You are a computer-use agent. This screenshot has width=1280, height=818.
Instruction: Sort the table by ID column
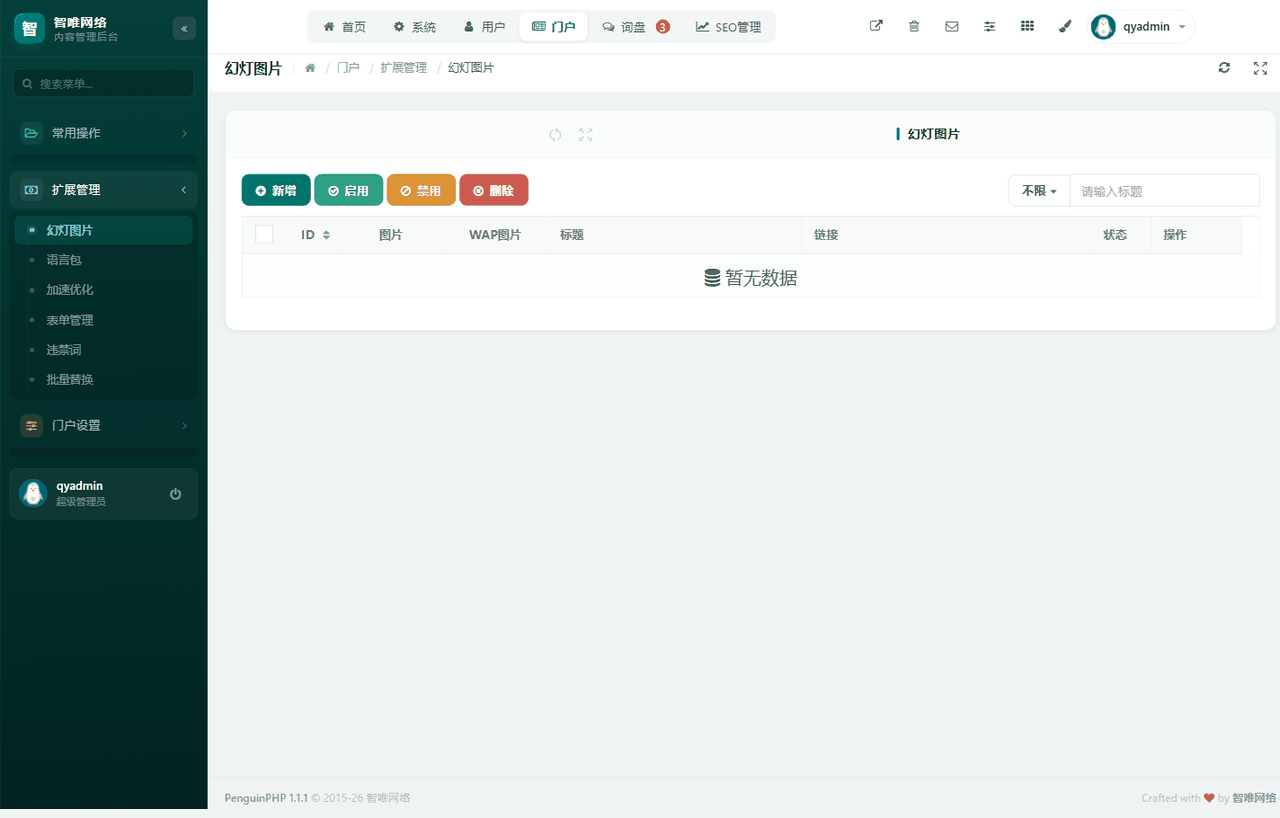tap(315, 235)
